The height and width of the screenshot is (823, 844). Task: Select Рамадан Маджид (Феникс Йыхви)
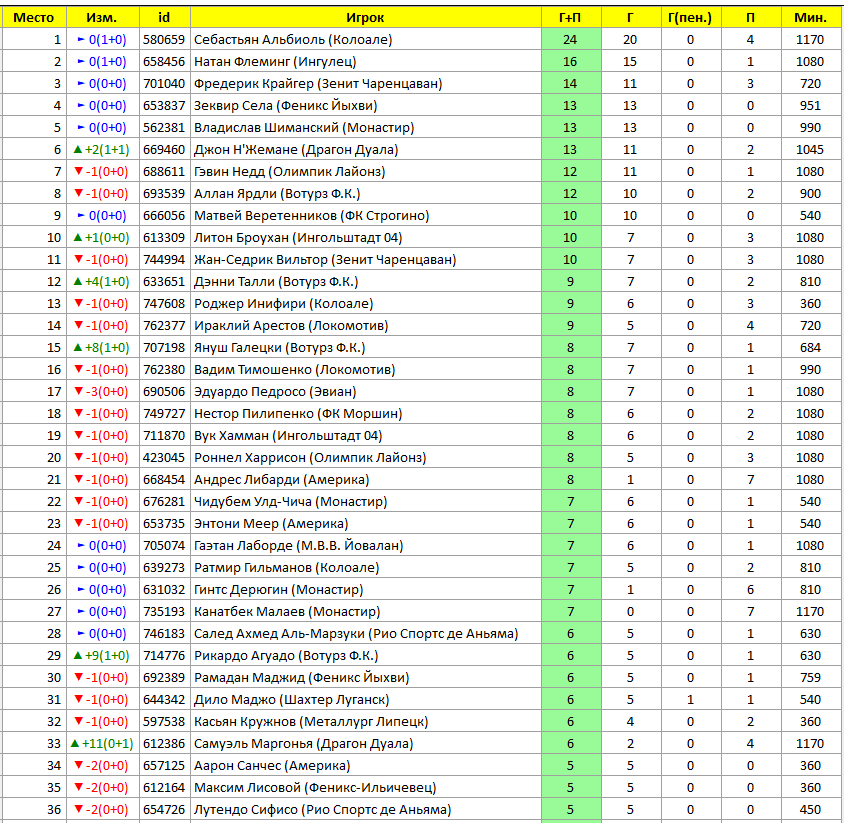pos(301,678)
